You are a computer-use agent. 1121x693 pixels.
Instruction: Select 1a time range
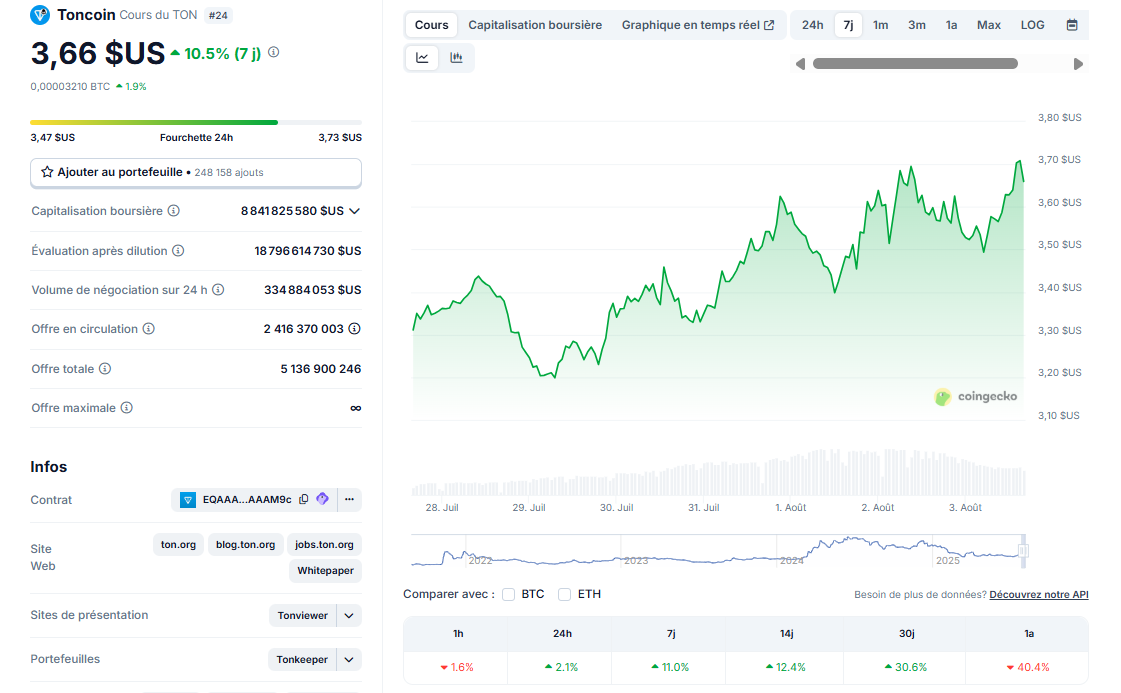952,25
